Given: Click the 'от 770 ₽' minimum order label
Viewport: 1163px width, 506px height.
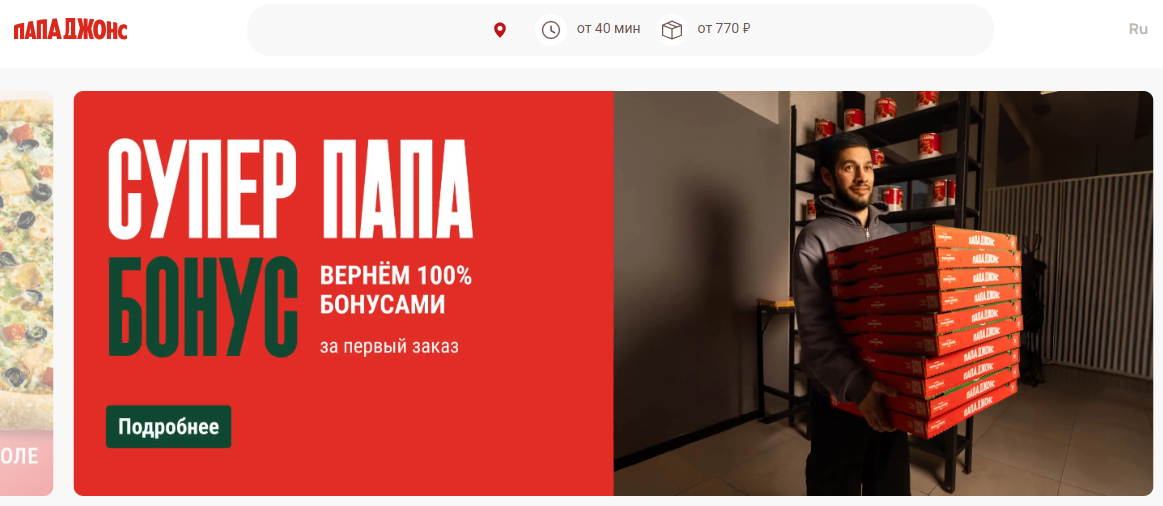Looking at the screenshot, I should tap(724, 30).
